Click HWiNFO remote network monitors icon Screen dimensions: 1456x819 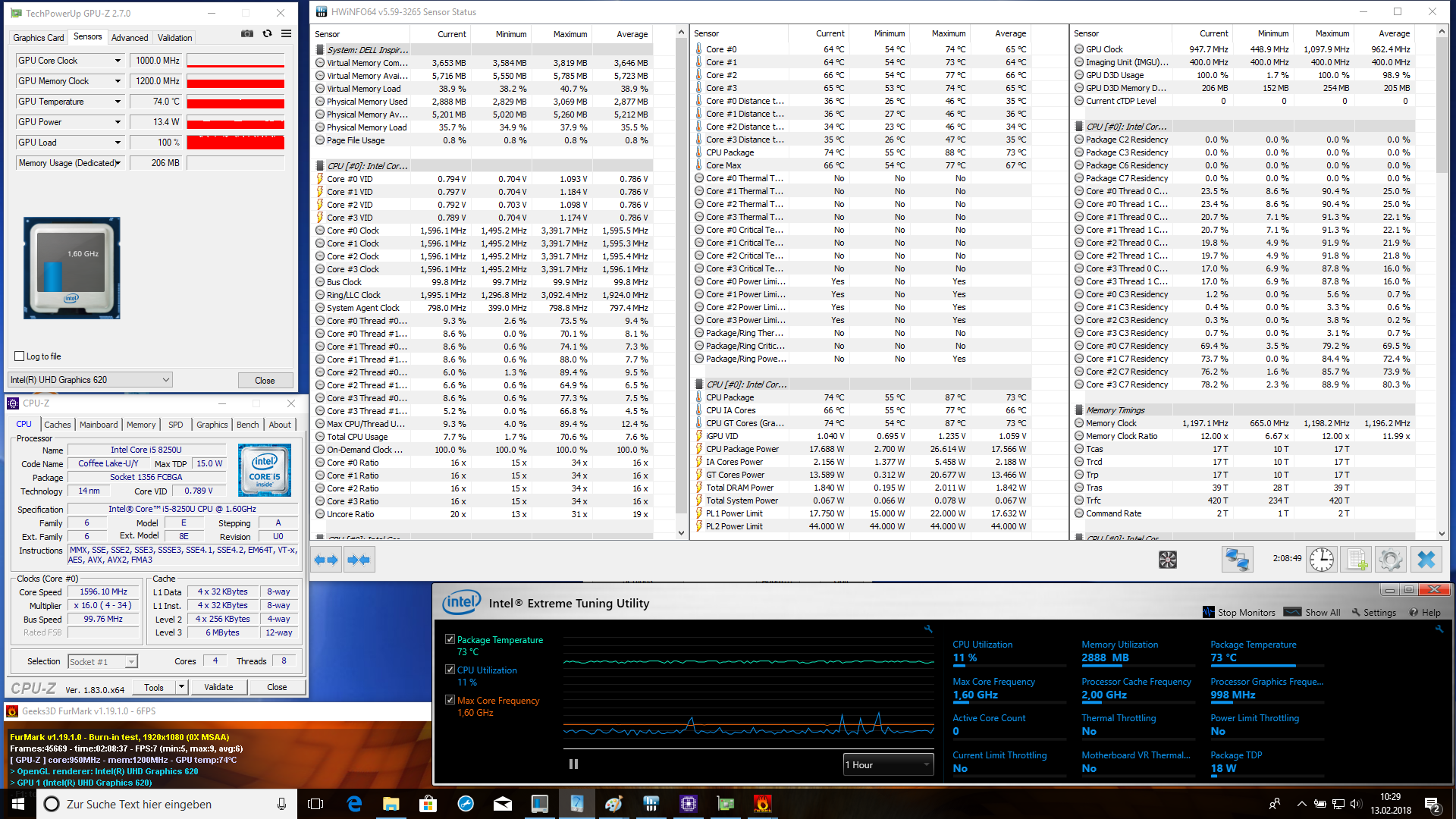(x=1237, y=560)
